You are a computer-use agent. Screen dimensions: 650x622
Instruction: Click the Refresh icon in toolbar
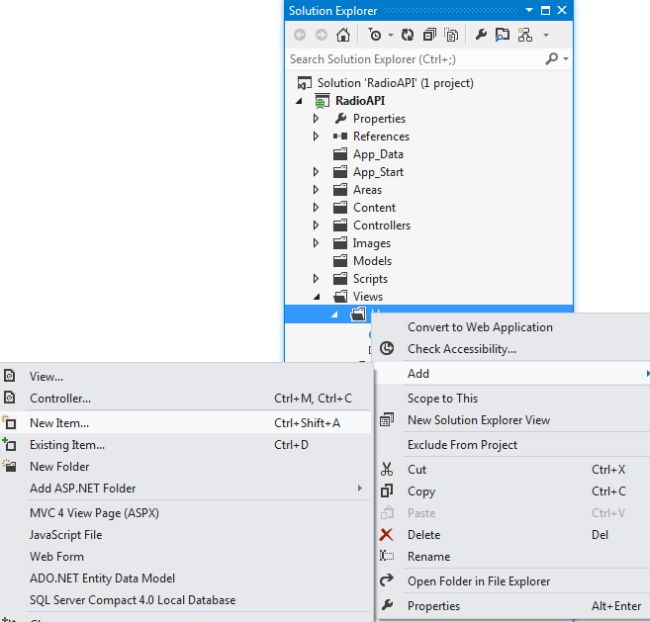[x=407, y=35]
